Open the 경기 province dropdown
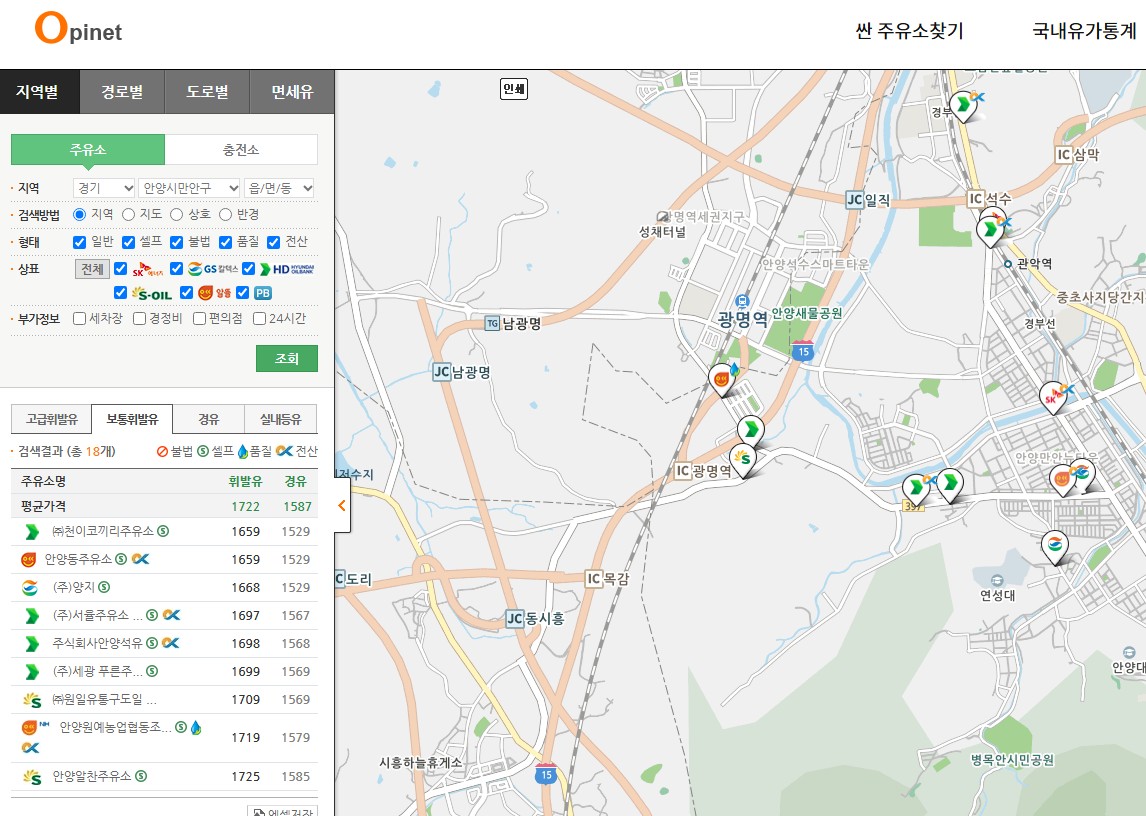Screen dimensions: 1146x816 (x=104, y=188)
